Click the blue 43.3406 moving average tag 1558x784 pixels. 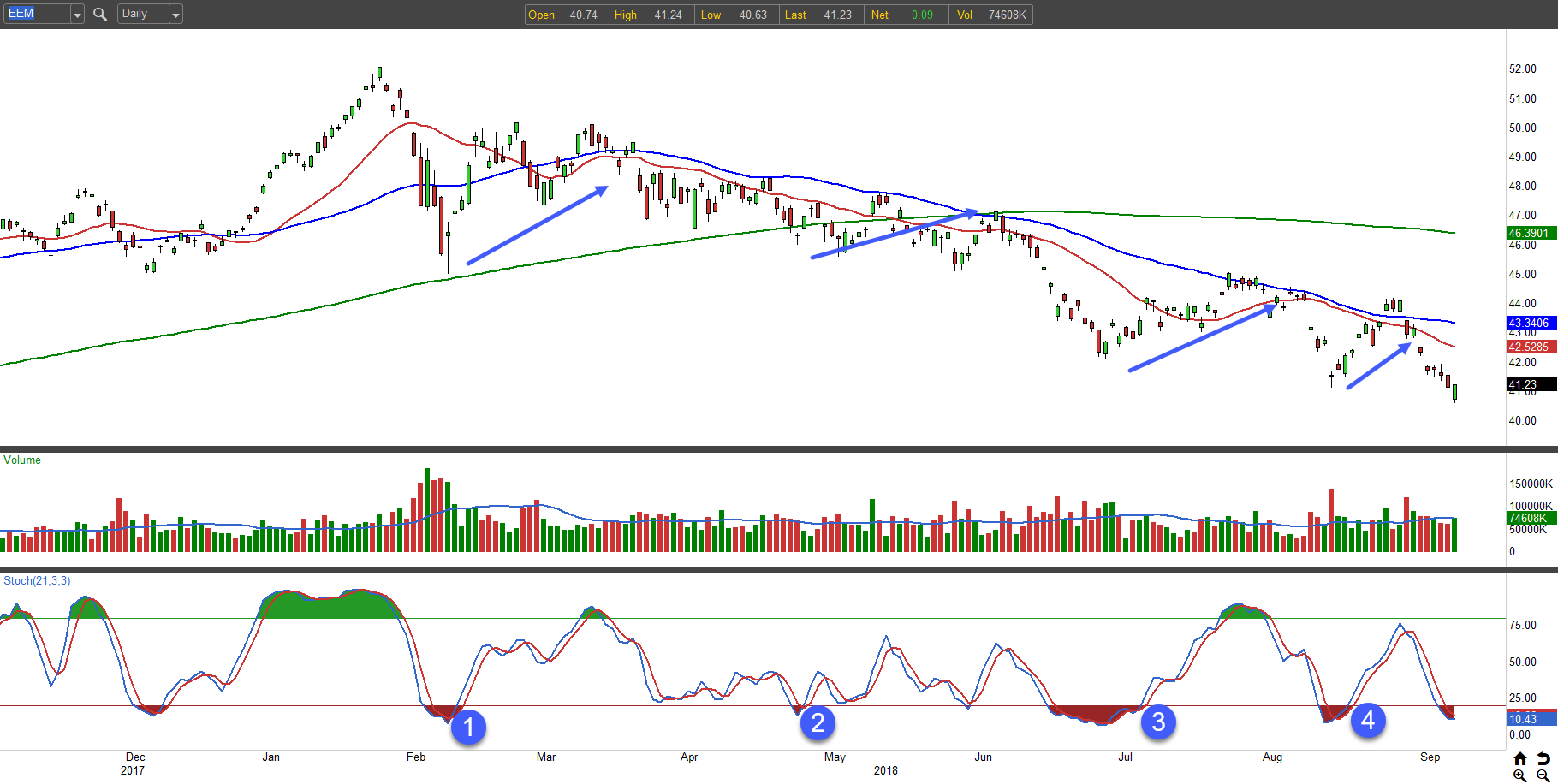point(1529,323)
